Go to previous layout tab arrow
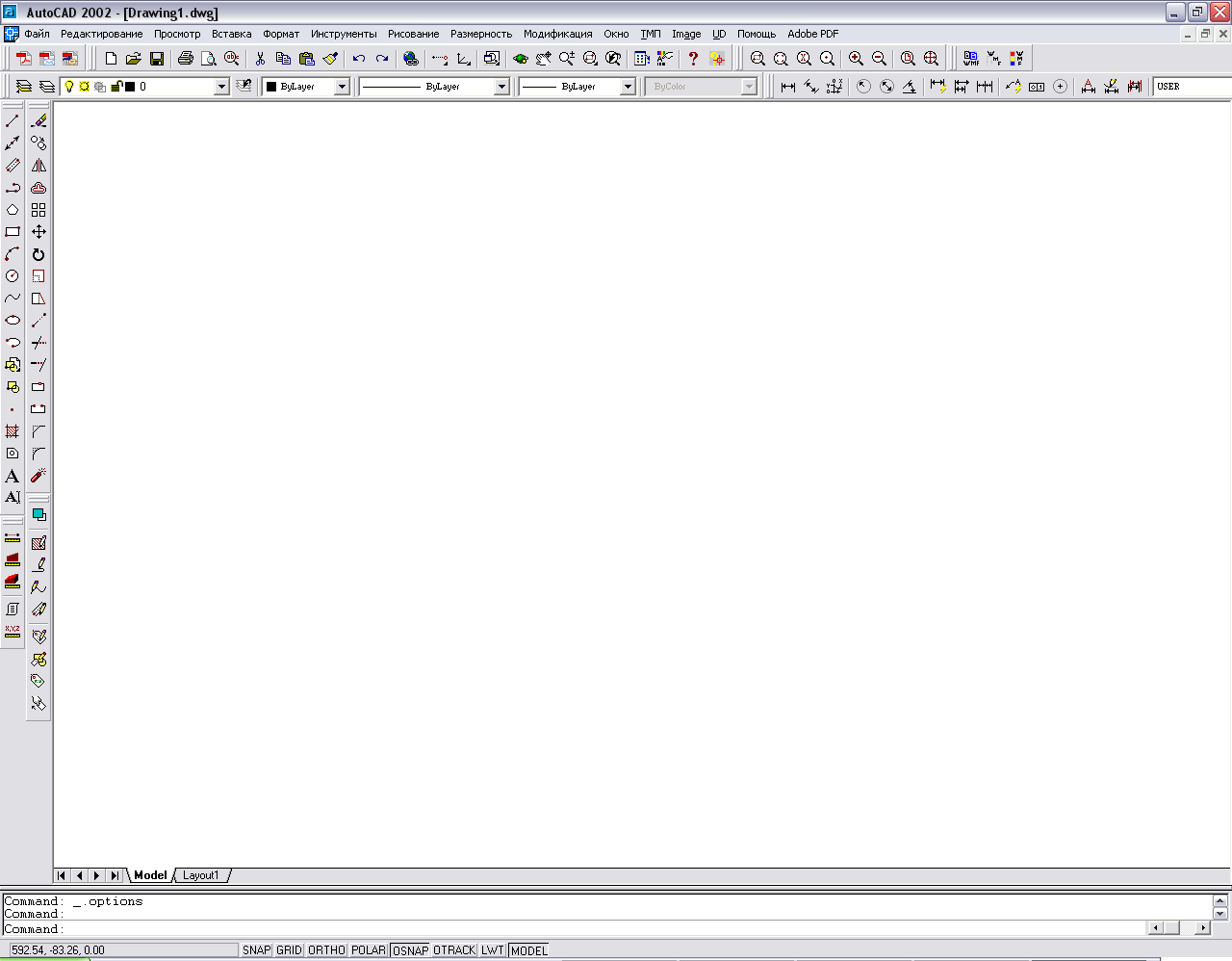Viewport: 1232px width, 961px height. 79,875
